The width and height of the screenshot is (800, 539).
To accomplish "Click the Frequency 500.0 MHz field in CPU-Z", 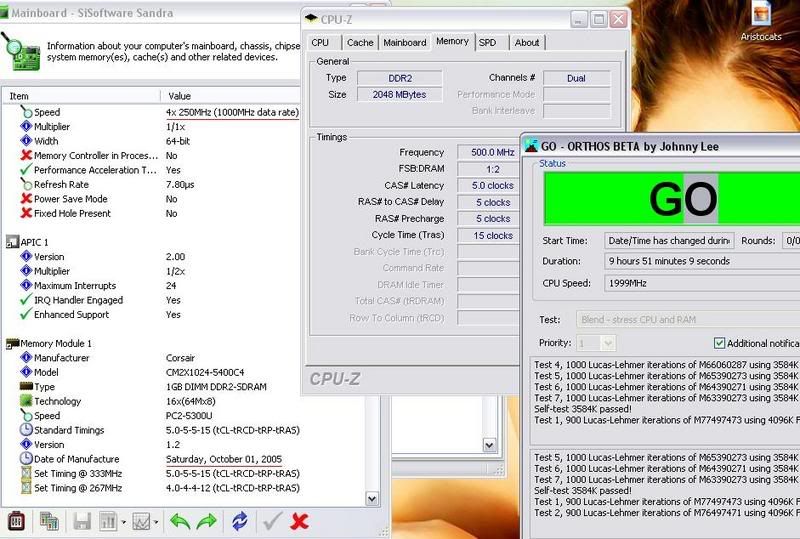I will tap(489, 152).
